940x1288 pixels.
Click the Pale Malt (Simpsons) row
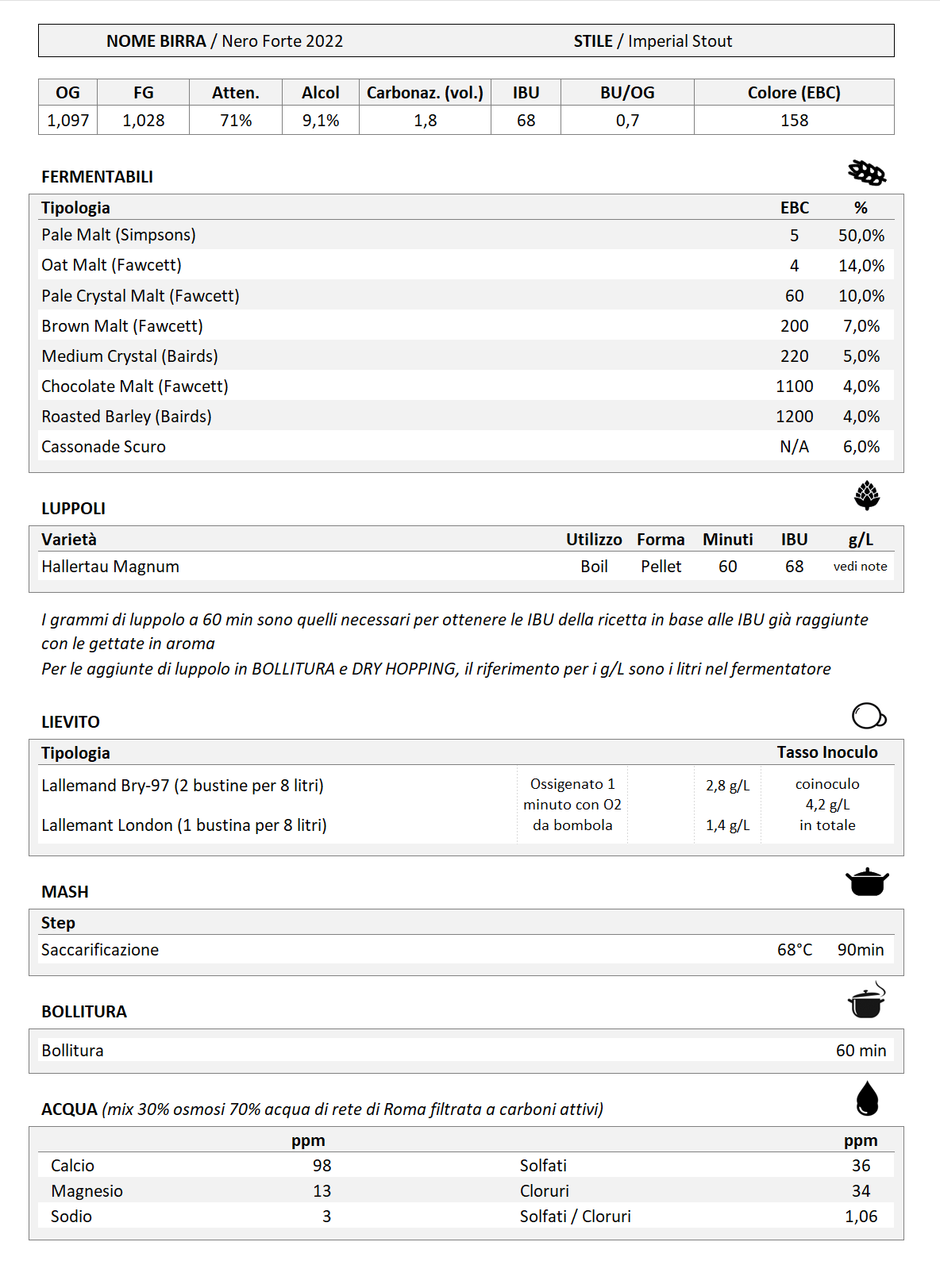[119, 235]
